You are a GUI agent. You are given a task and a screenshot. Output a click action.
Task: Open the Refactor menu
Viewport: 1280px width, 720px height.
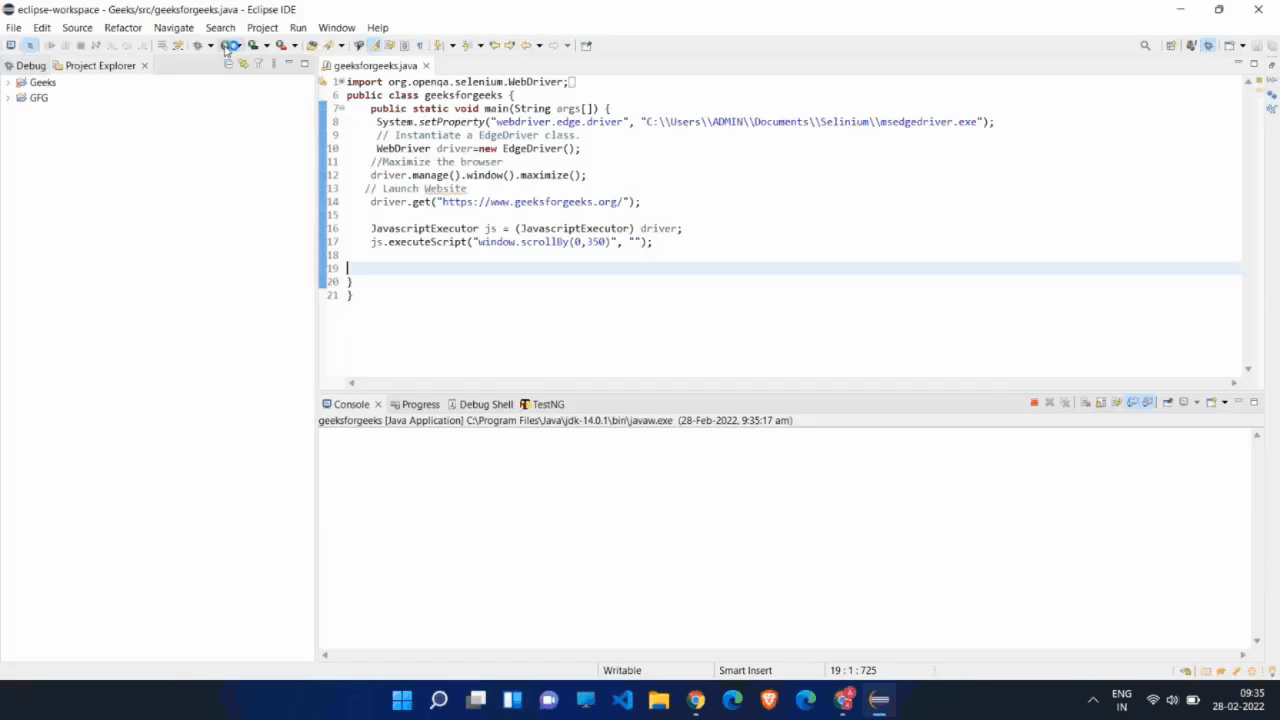(123, 28)
